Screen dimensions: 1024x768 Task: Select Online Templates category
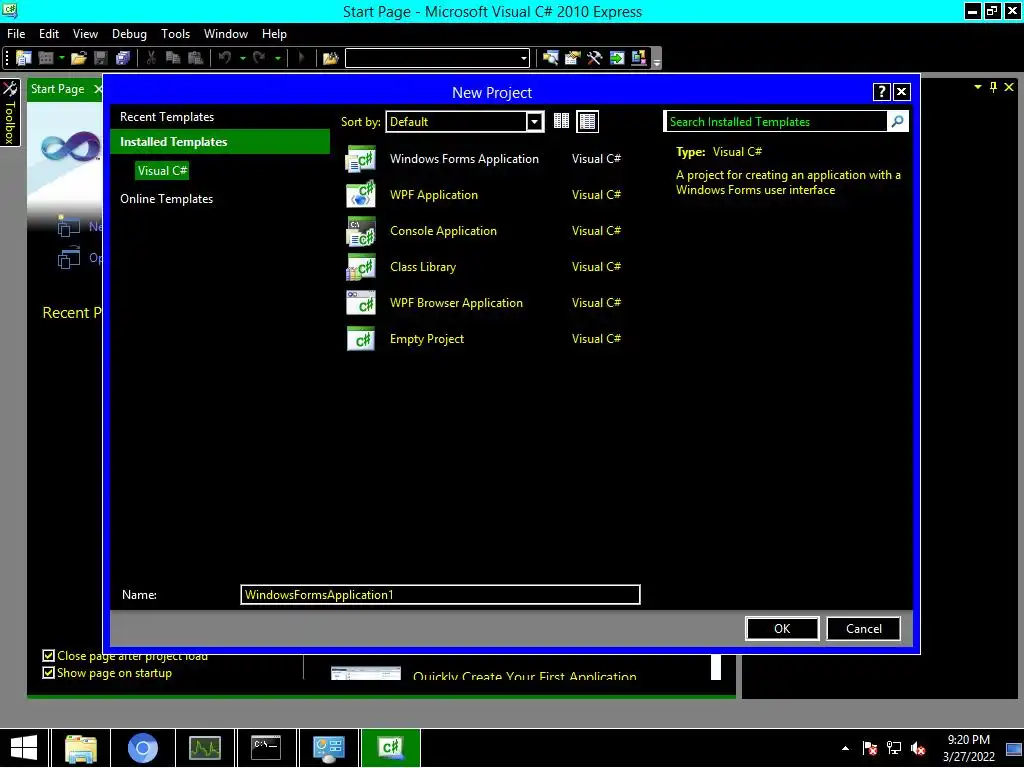[x=167, y=199]
